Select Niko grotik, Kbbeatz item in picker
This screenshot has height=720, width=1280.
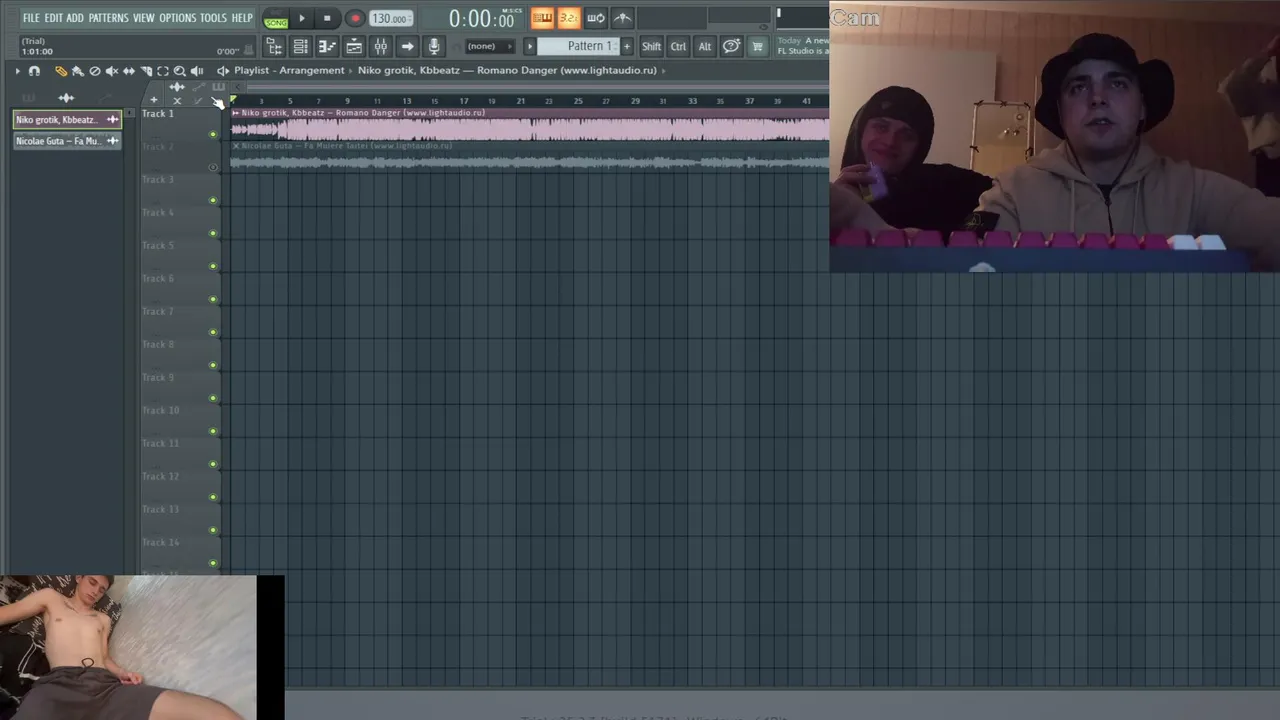click(x=67, y=120)
